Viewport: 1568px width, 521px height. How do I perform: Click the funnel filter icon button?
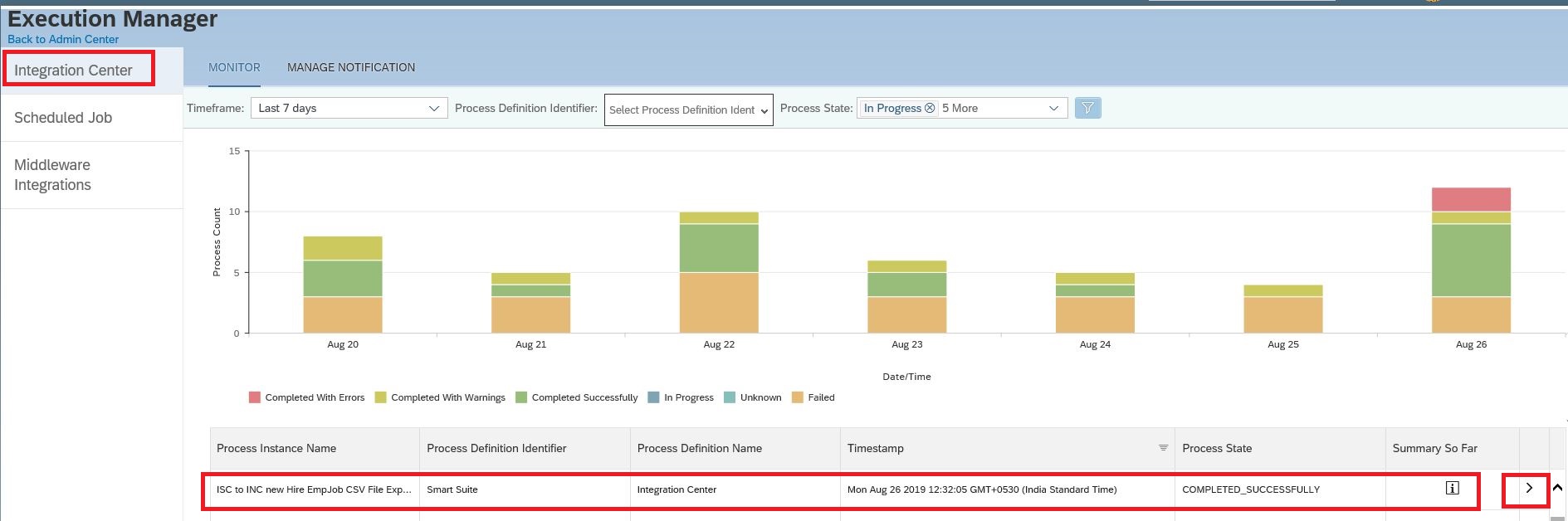pyautogui.click(x=1087, y=108)
